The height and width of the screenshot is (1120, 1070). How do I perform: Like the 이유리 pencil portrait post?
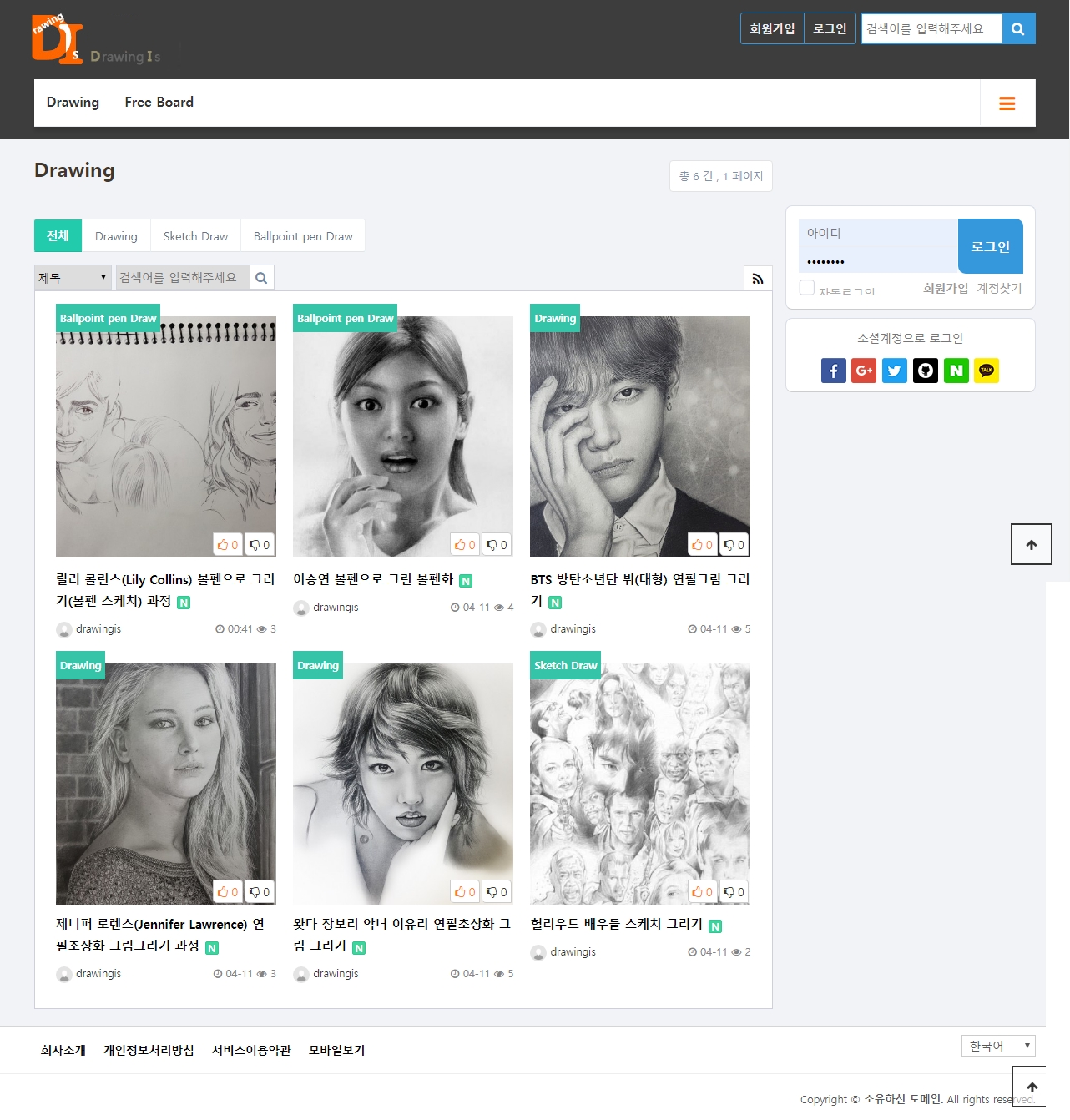[465, 892]
